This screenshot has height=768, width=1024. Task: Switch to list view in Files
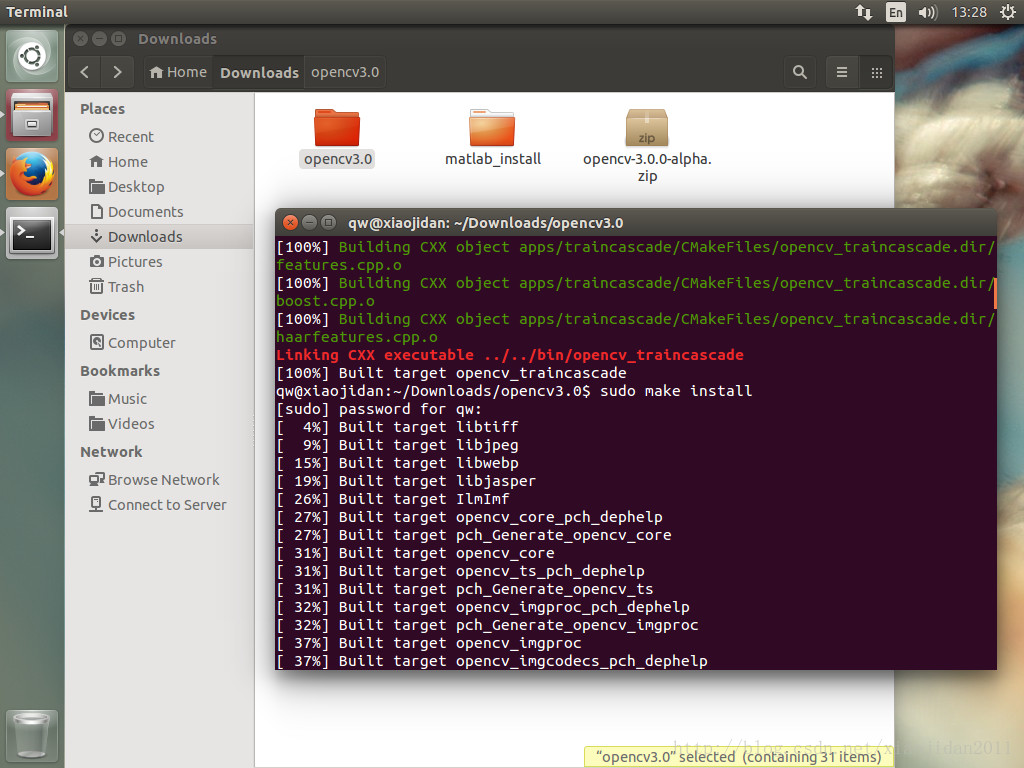(x=842, y=72)
